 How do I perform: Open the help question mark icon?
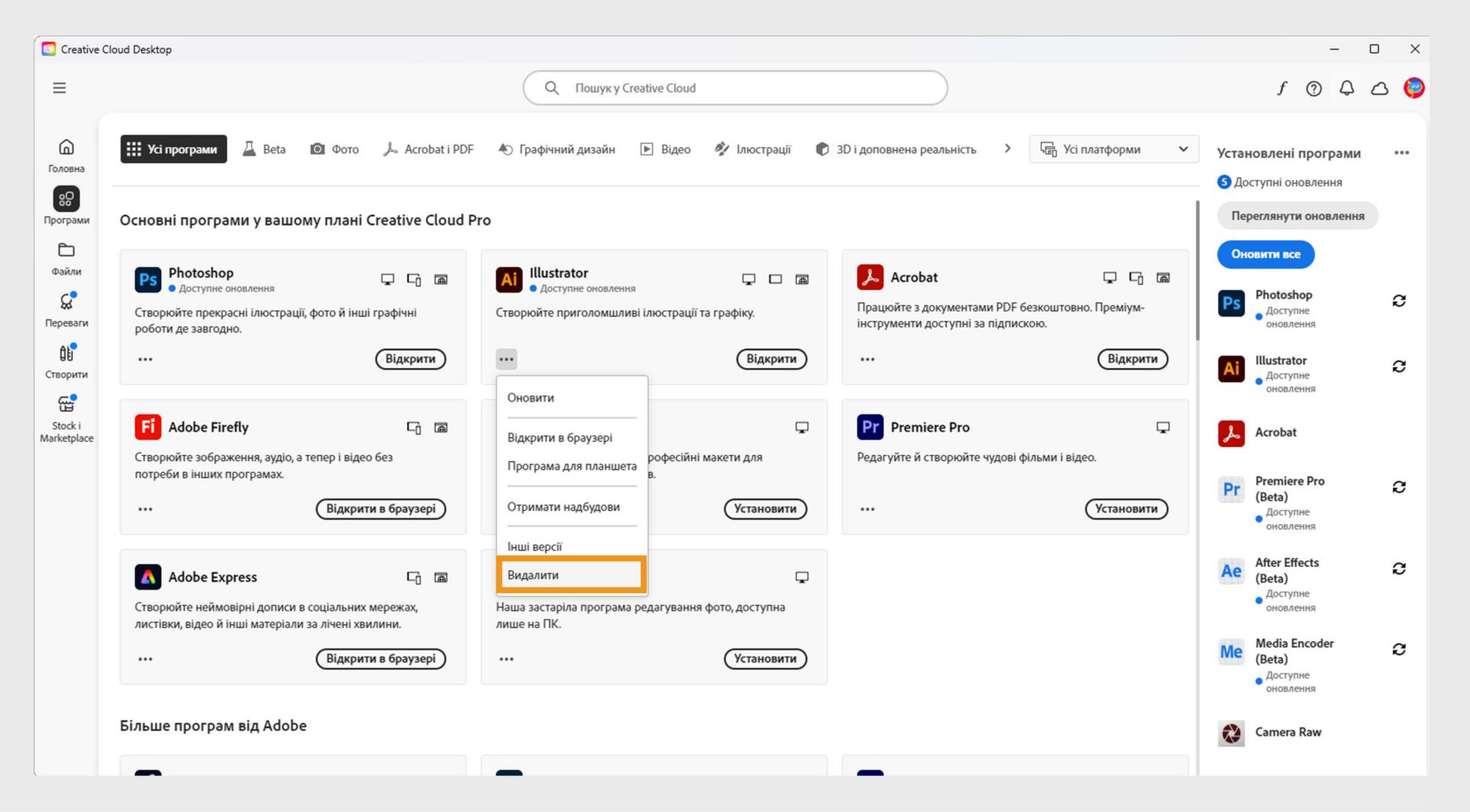1314,88
